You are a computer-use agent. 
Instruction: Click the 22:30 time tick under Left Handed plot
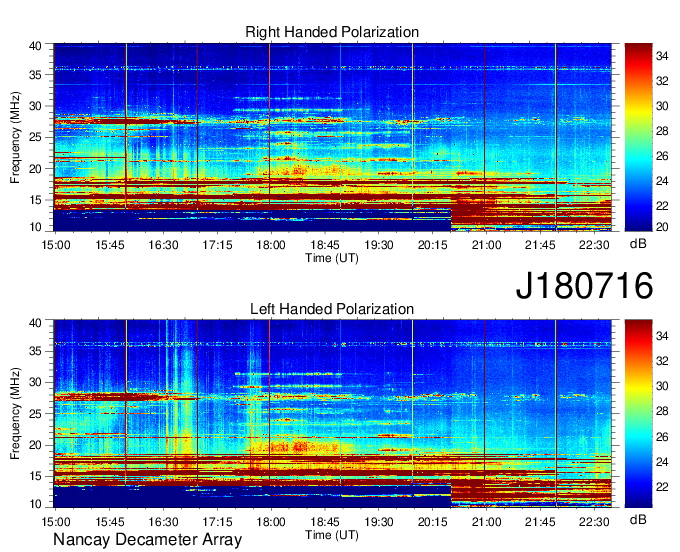click(594, 521)
